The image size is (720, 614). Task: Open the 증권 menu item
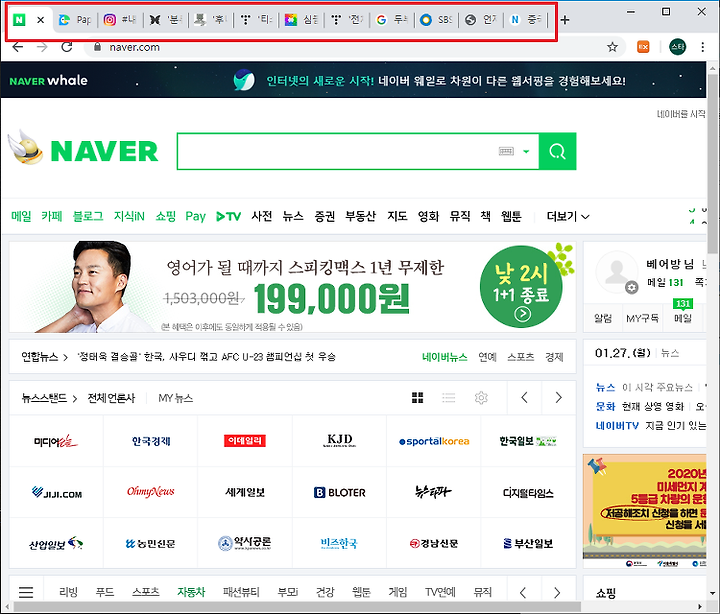point(325,216)
